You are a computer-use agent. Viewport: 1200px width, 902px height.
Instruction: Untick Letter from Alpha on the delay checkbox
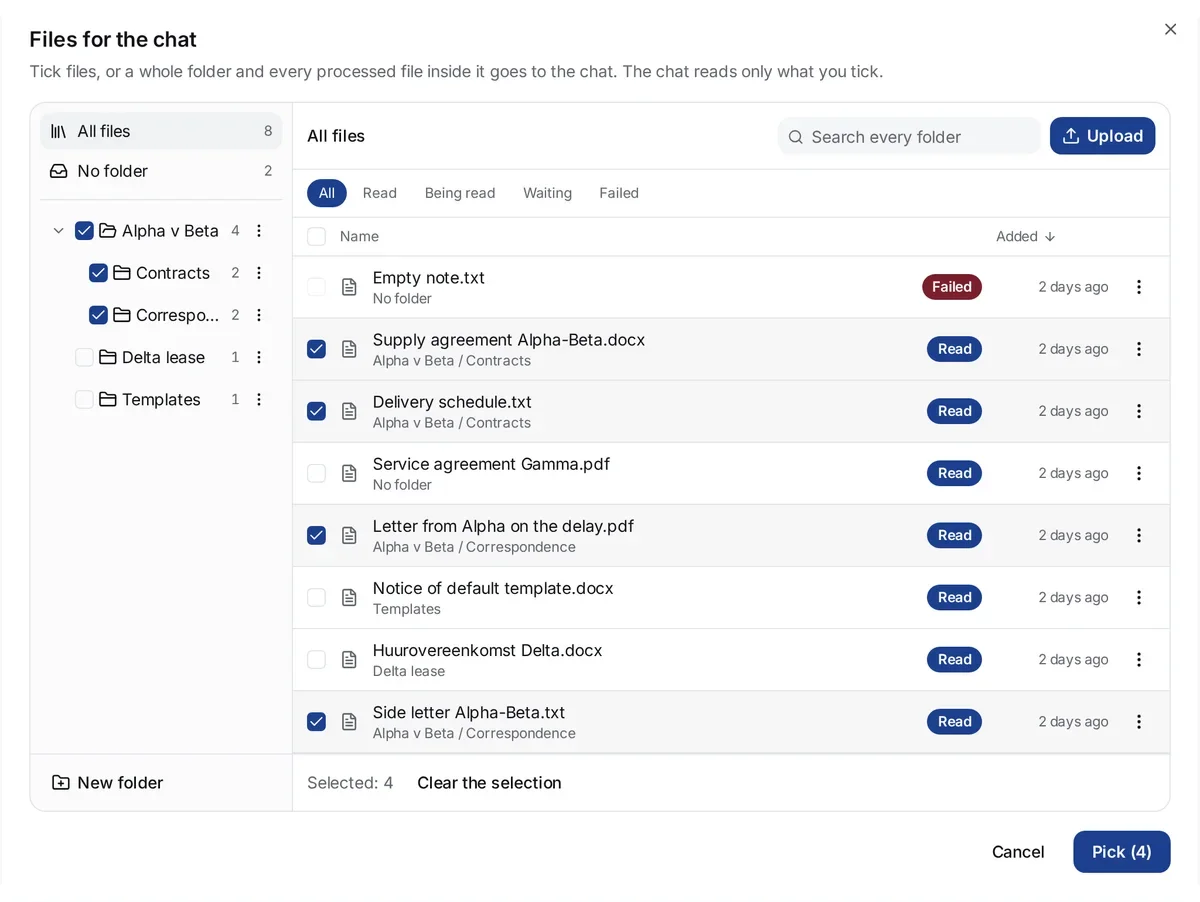[x=316, y=535]
